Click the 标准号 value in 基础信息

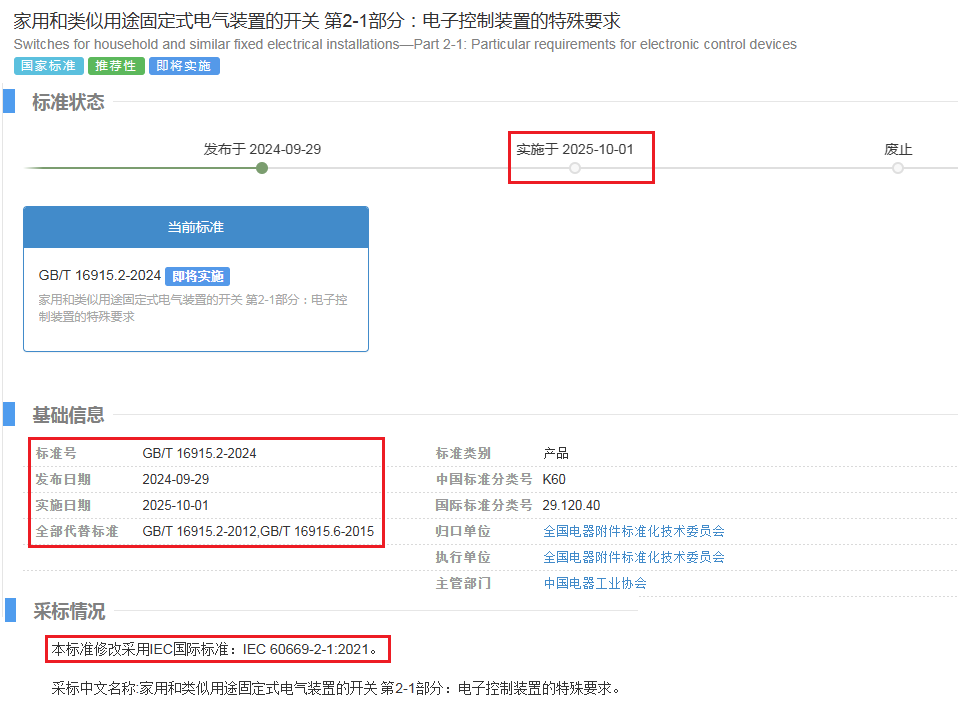click(199, 453)
